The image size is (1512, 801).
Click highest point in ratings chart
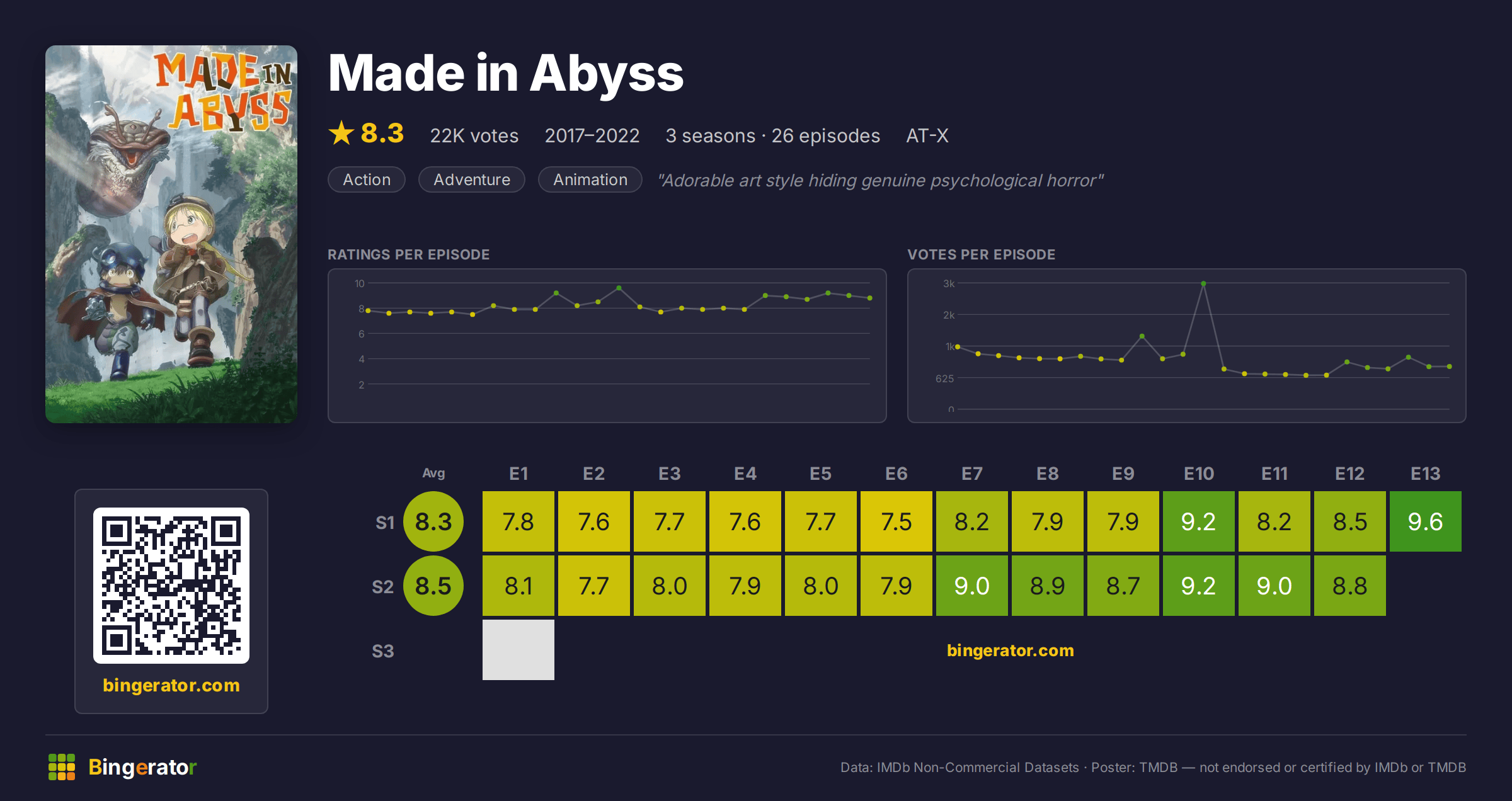pyautogui.click(x=619, y=288)
